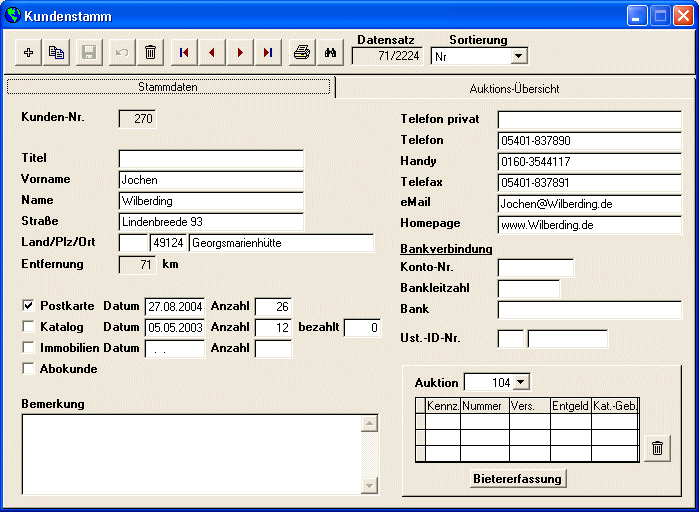699x512 pixels.
Task: Click the Vorname field containing Jochen
Action: click(211, 180)
